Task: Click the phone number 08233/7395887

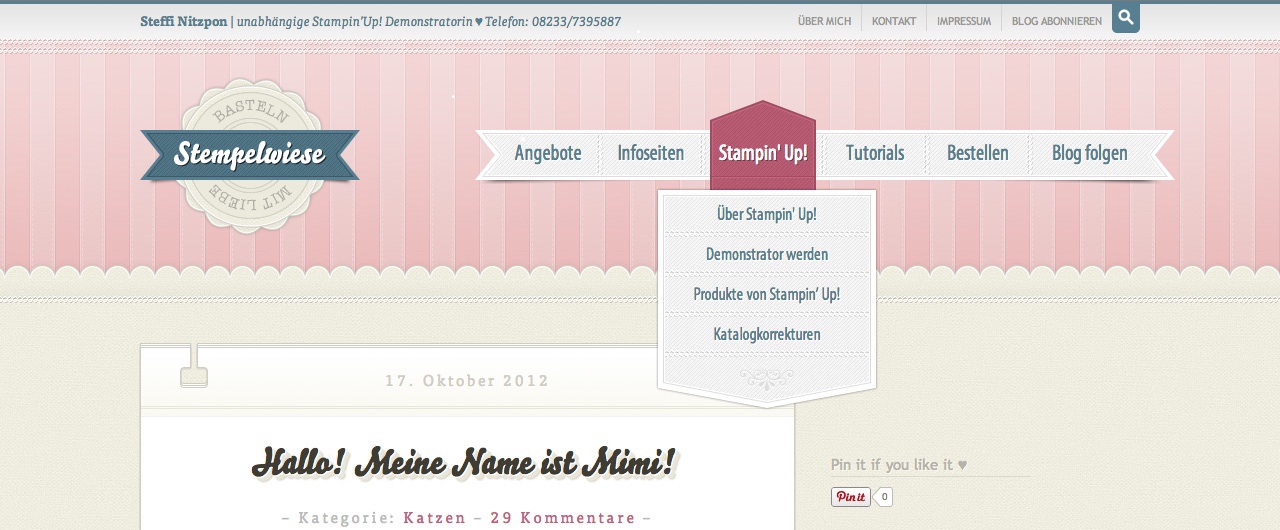Action: 576,21
